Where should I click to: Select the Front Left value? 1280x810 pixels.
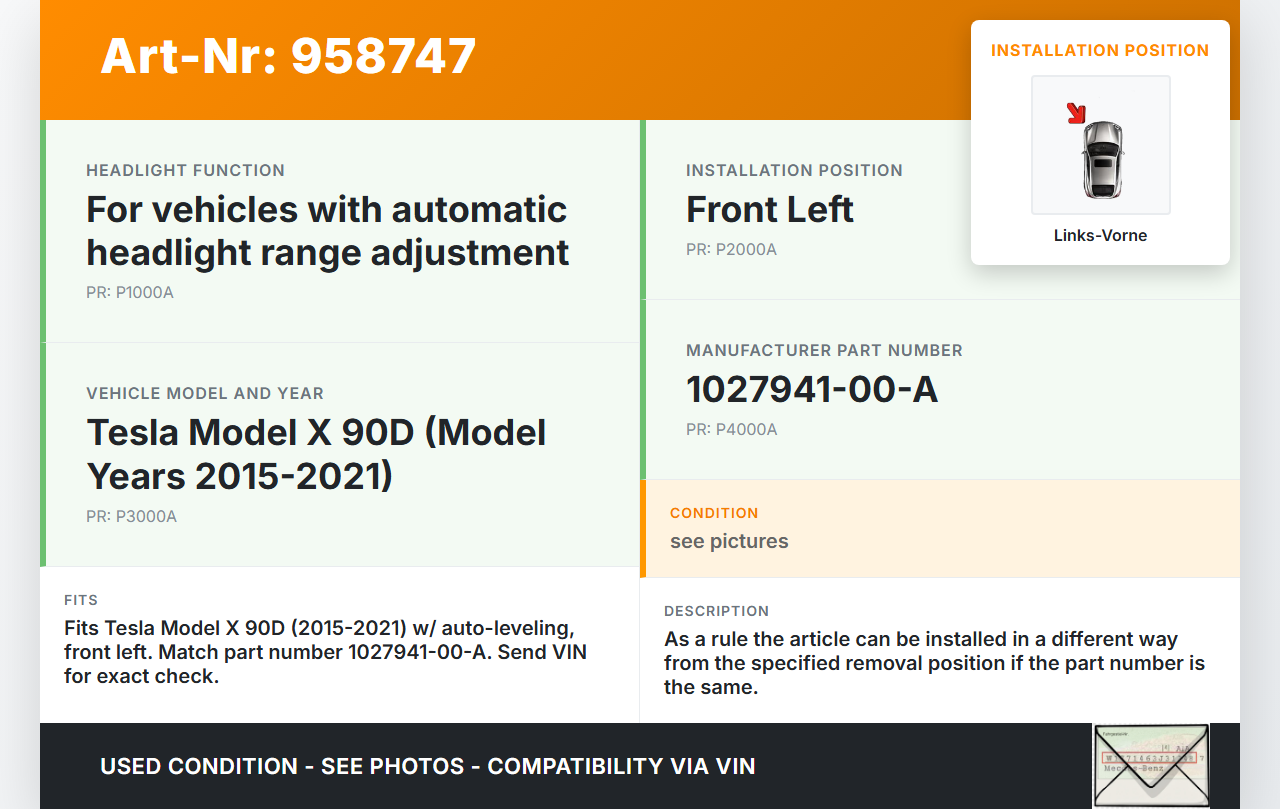point(769,210)
